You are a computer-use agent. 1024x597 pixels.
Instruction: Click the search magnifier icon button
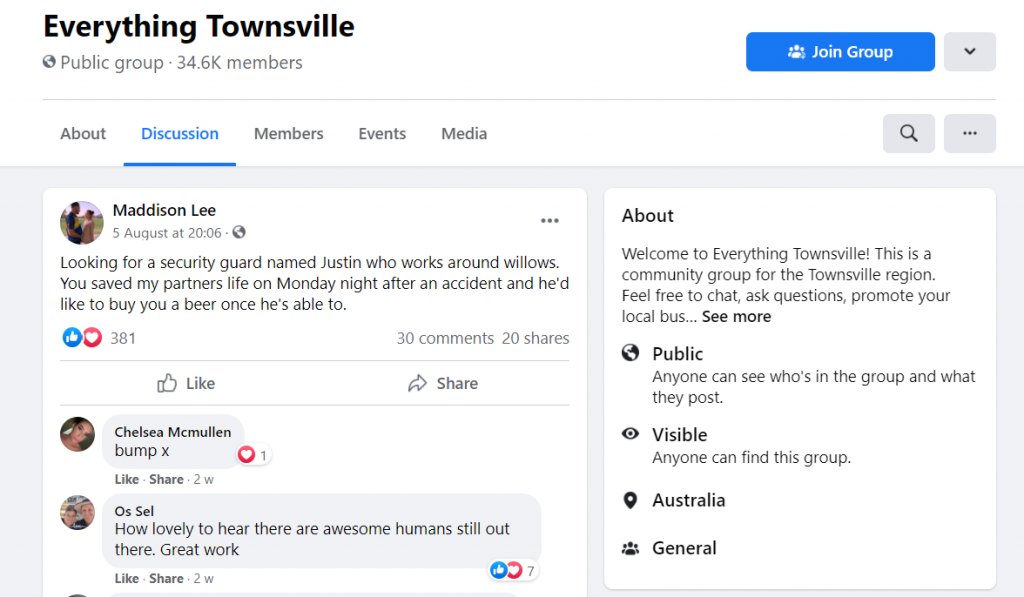908,133
